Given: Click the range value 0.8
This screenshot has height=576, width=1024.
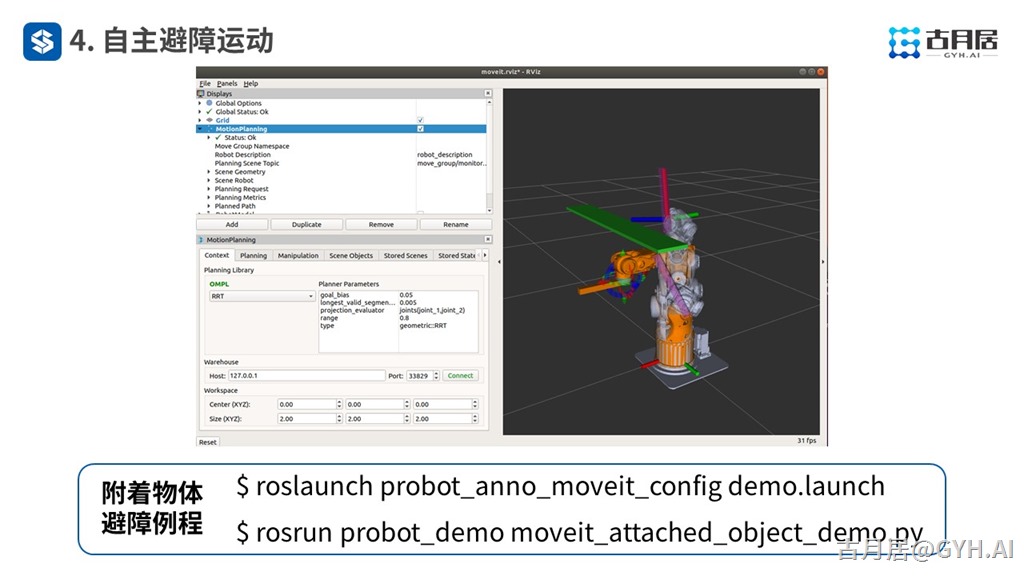Looking at the screenshot, I should click(x=404, y=318).
